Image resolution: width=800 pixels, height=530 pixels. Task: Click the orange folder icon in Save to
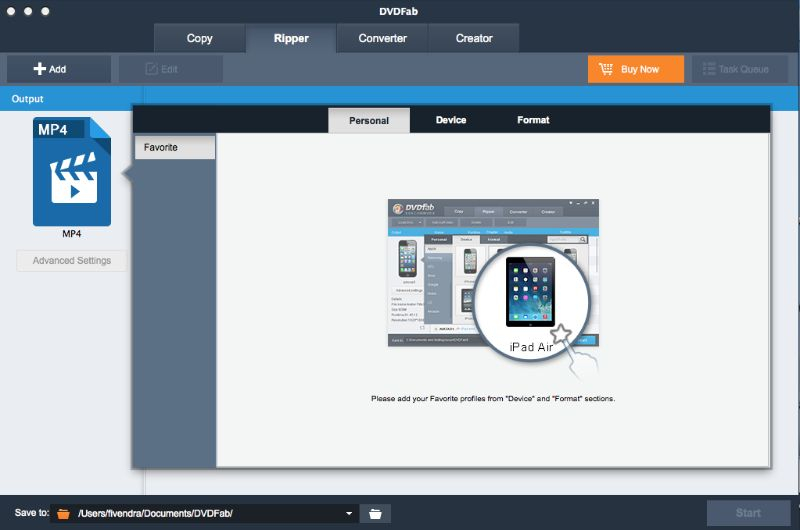[x=64, y=513]
